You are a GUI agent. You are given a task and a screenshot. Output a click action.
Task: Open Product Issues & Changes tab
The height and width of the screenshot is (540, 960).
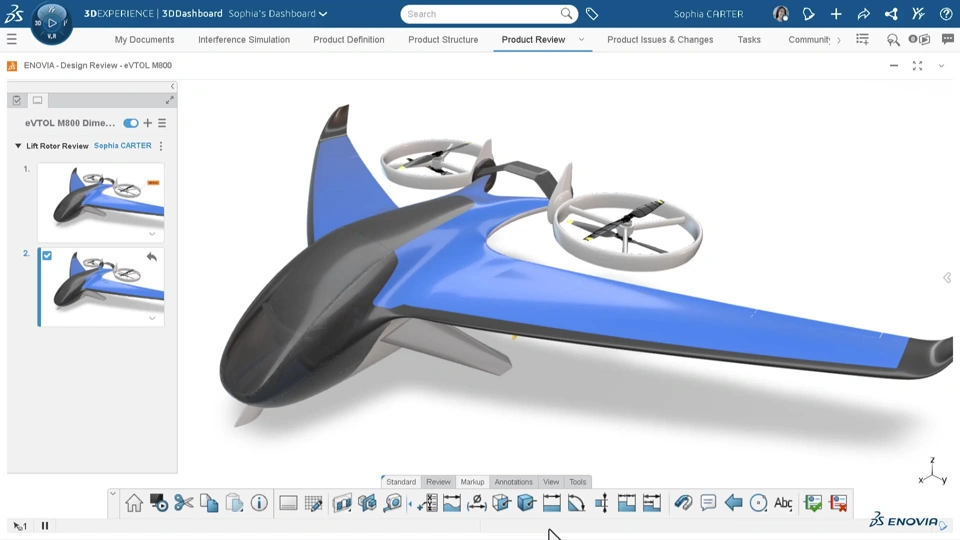pos(660,40)
